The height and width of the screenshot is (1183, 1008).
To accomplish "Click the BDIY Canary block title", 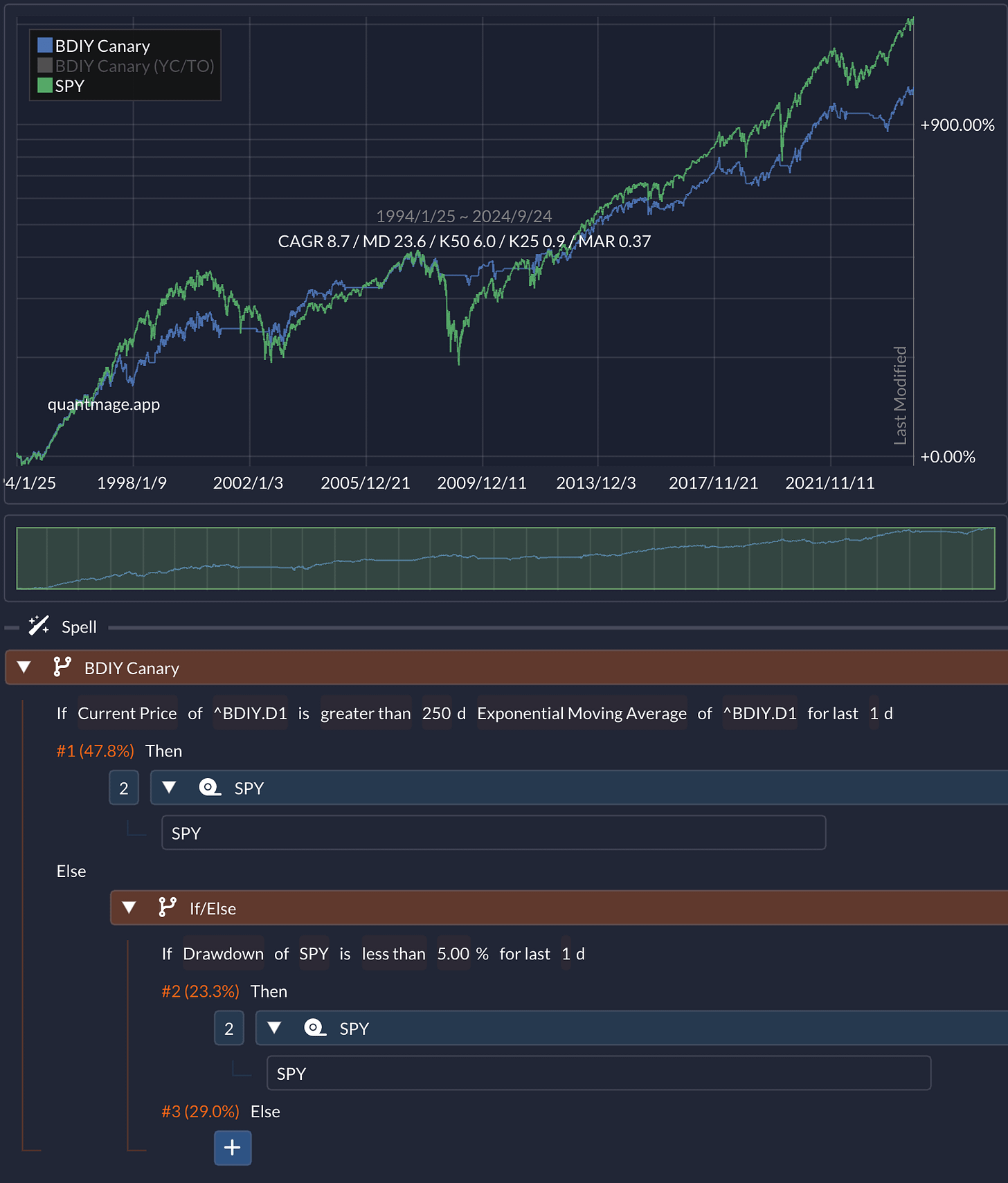I will 132,668.
